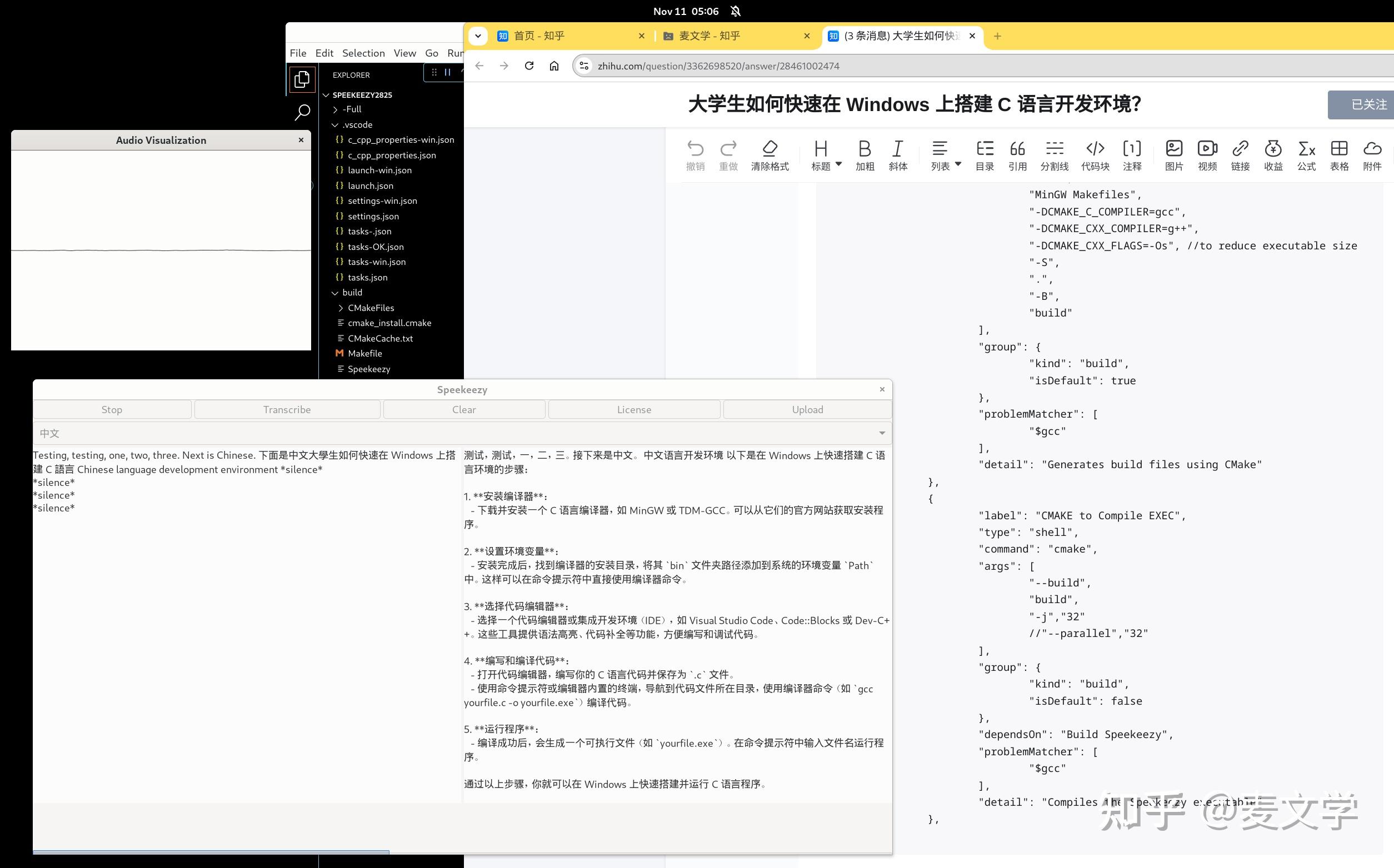The width and height of the screenshot is (1394, 868).
Task: Insert a table (表格)
Action: (1339, 155)
